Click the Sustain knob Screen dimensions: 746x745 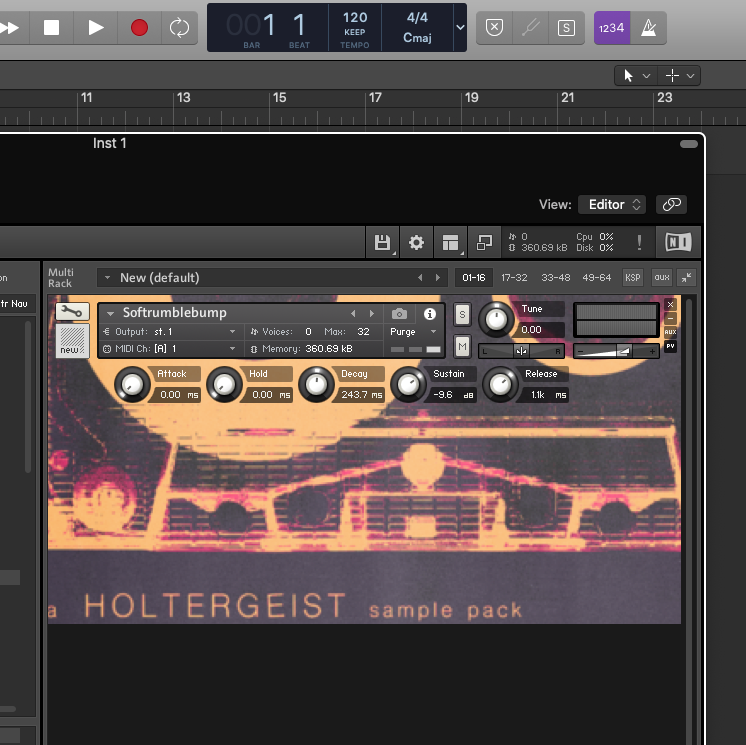[x=408, y=384]
